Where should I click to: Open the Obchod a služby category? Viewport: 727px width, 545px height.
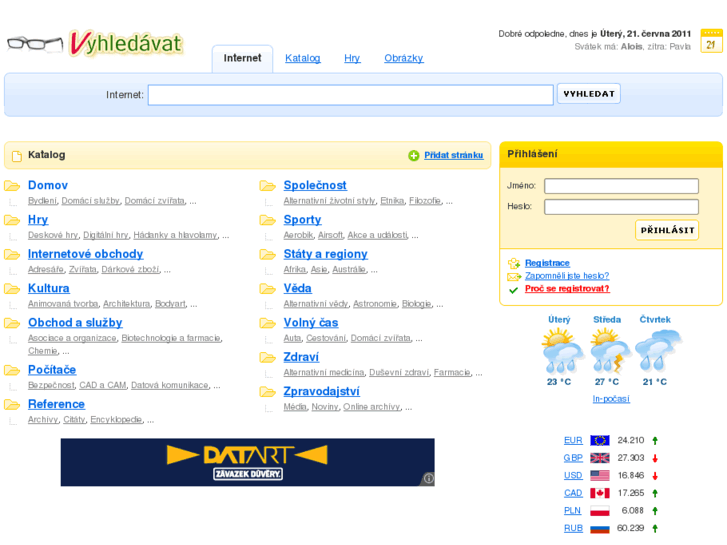click(75, 323)
